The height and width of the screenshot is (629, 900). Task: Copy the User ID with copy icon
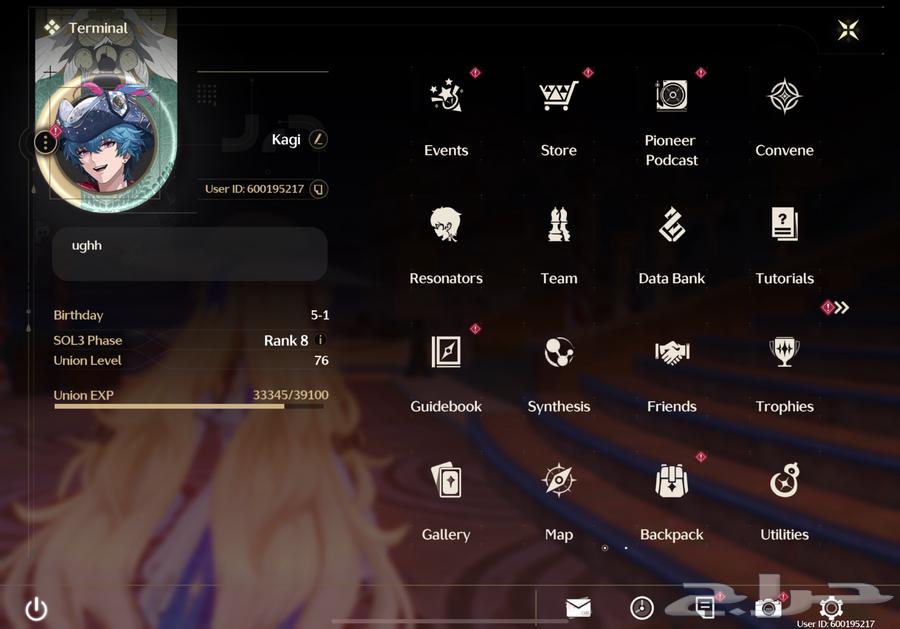[318, 188]
